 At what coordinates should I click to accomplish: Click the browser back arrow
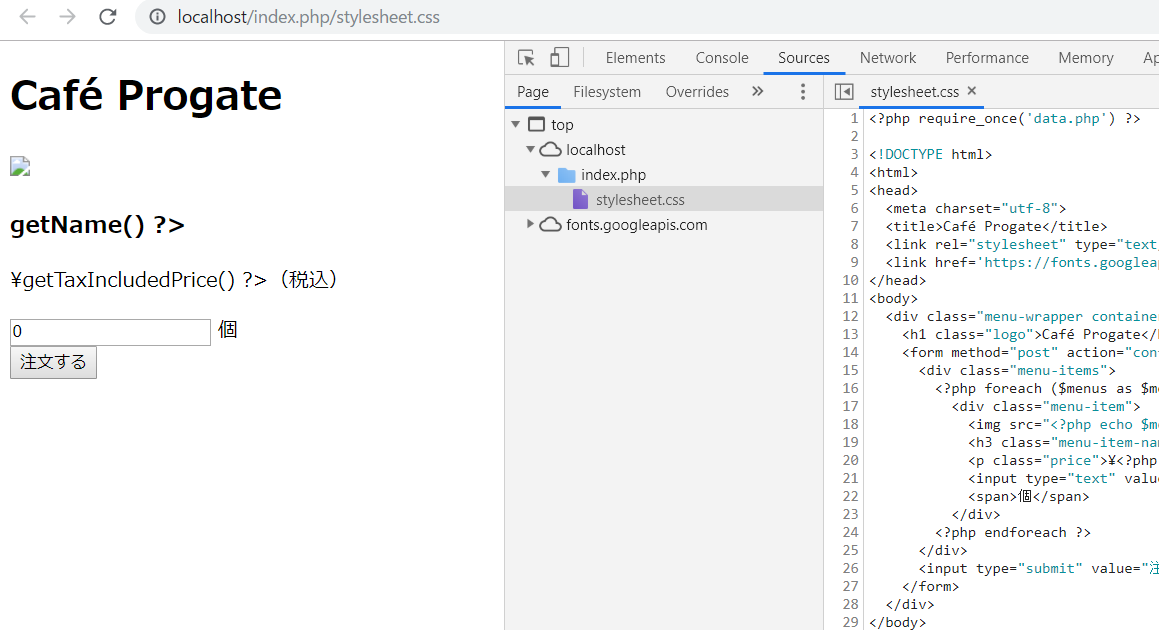[x=27, y=17]
